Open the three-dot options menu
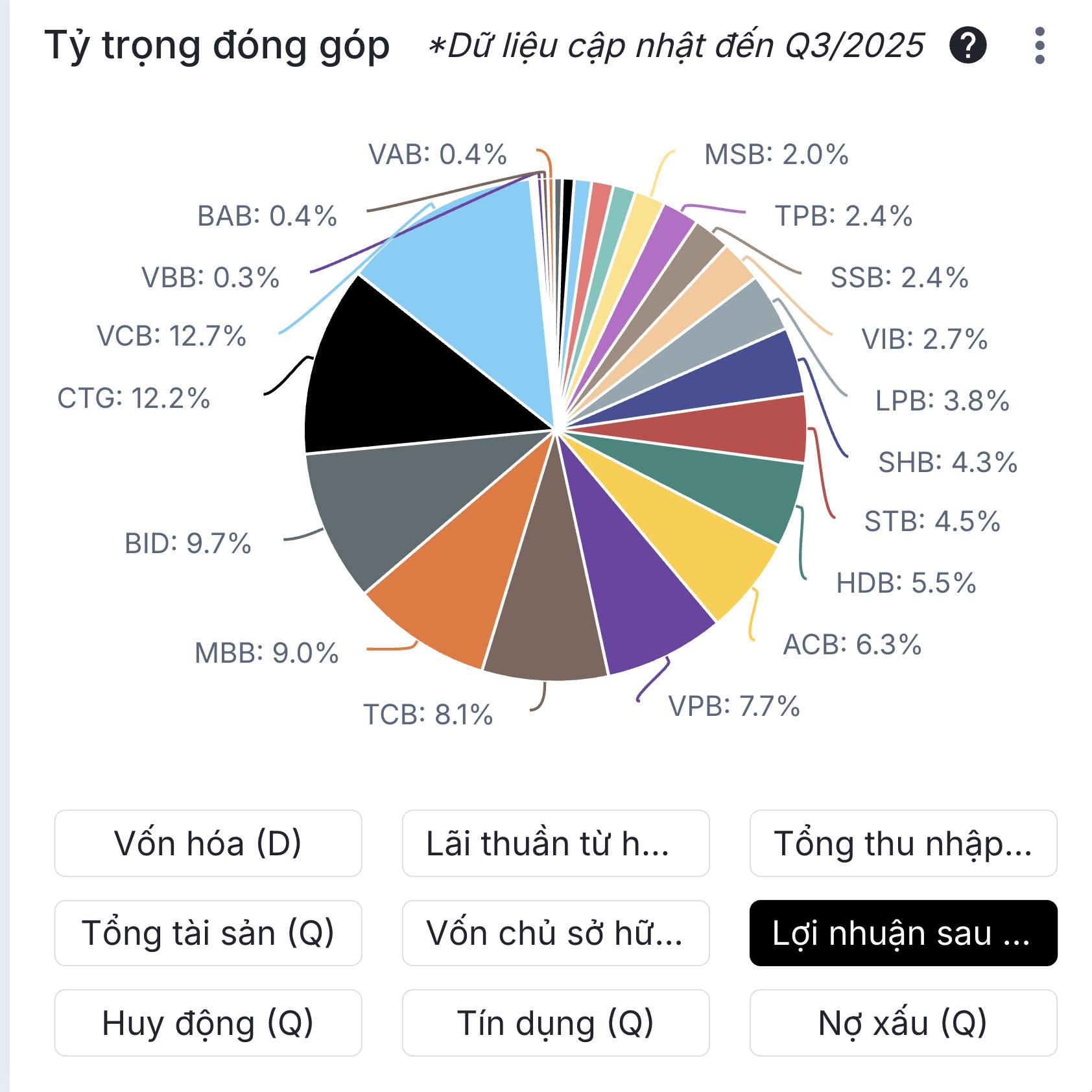 (x=1039, y=45)
